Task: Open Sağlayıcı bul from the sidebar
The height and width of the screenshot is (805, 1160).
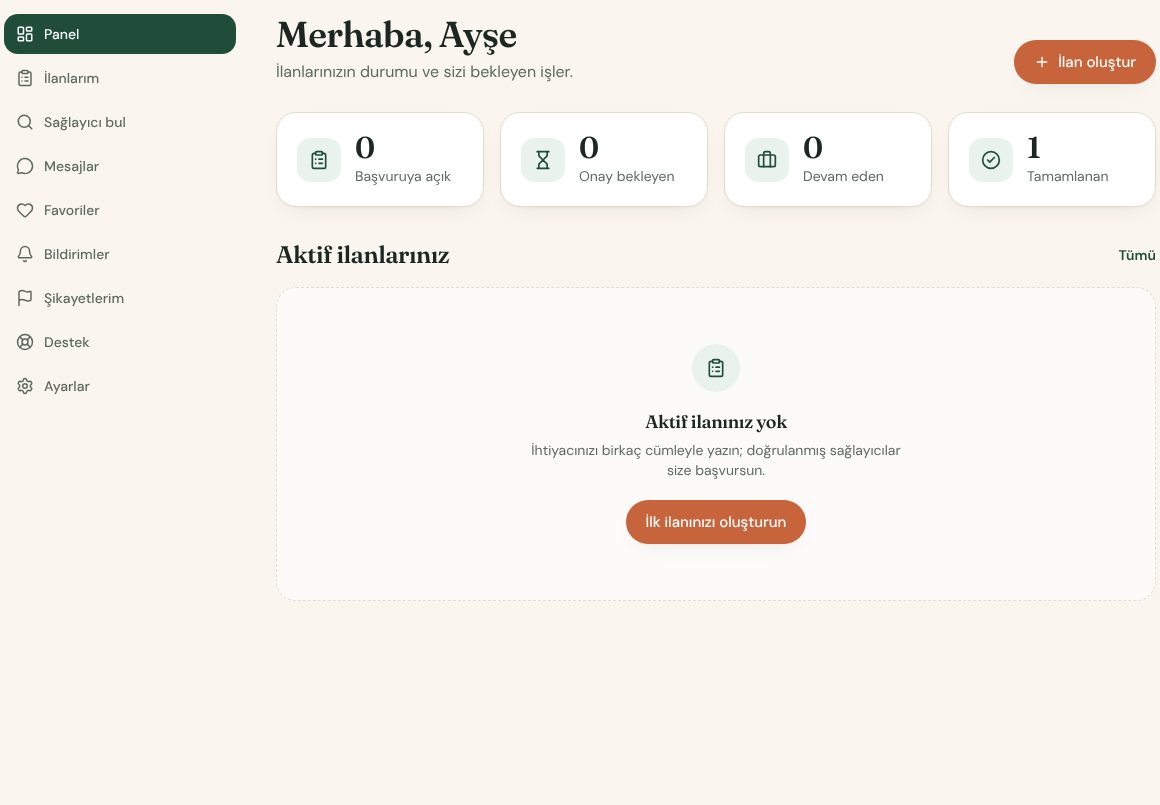Action: 120,122
